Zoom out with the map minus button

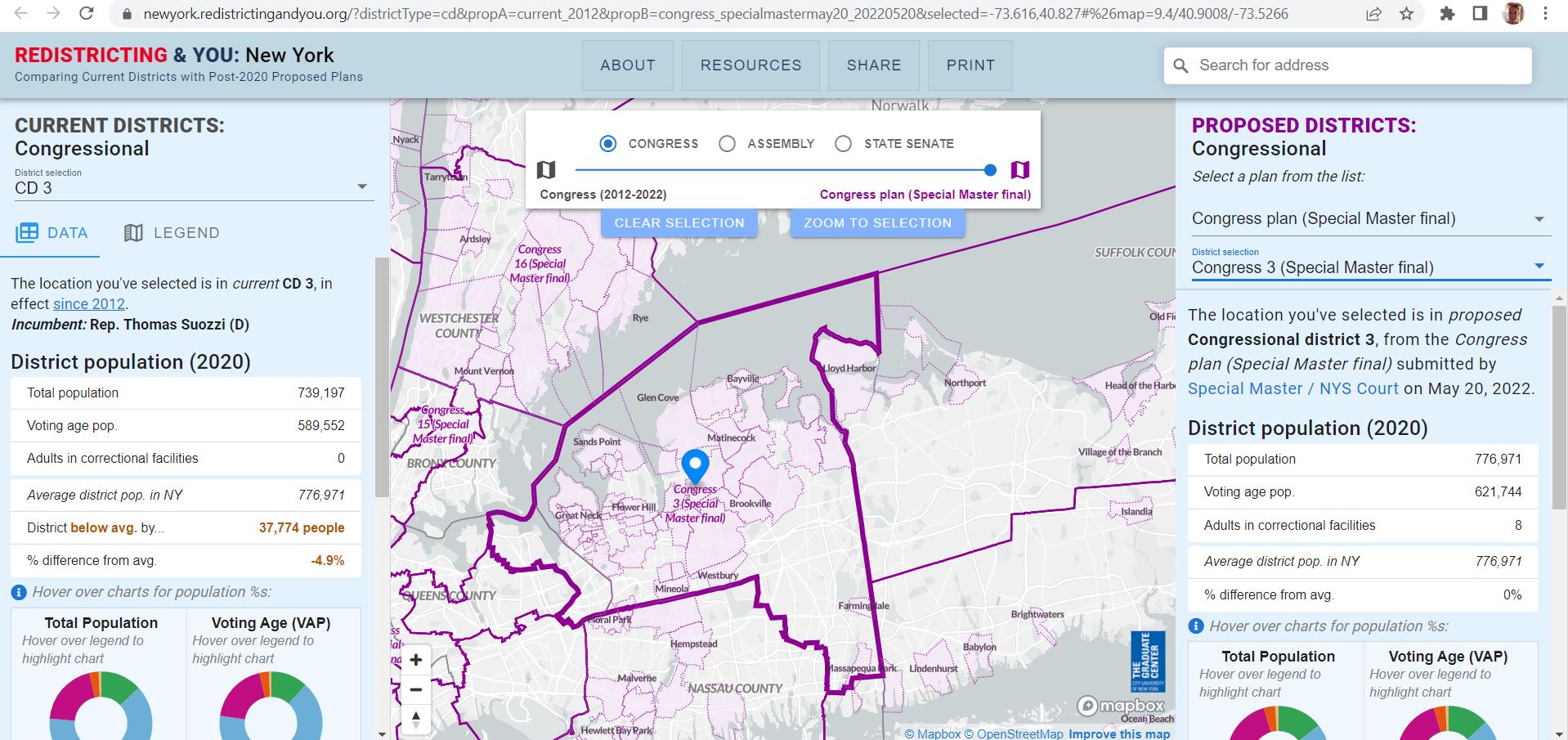coord(416,690)
